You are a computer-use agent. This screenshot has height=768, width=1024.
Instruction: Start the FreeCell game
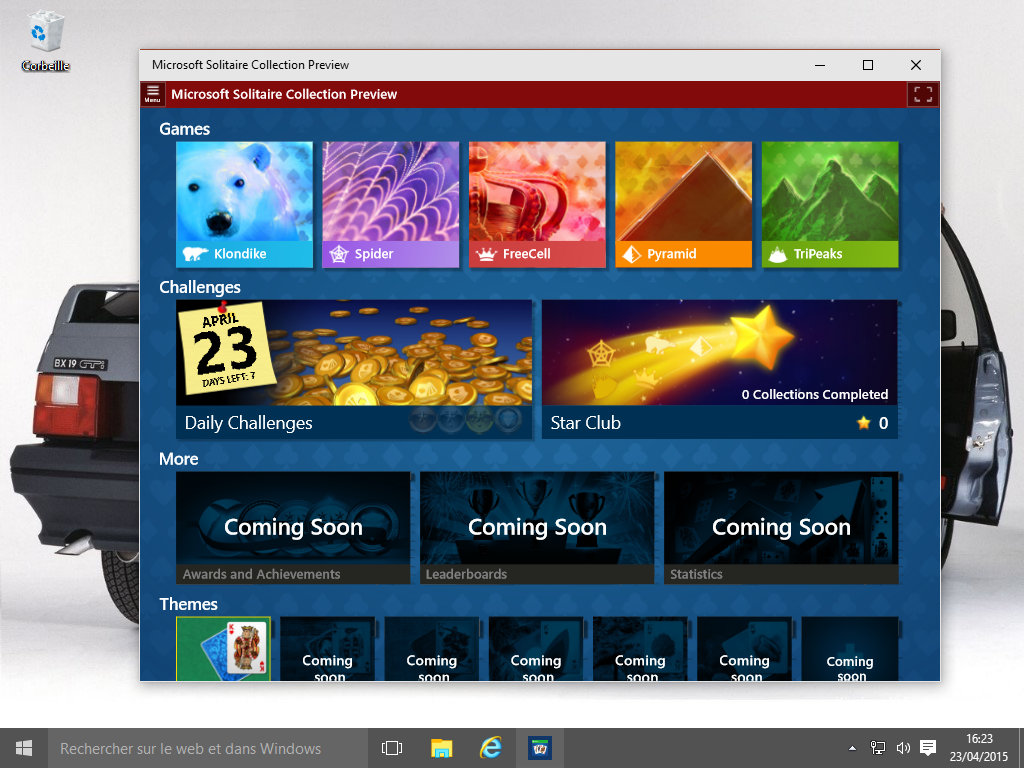[x=537, y=204]
